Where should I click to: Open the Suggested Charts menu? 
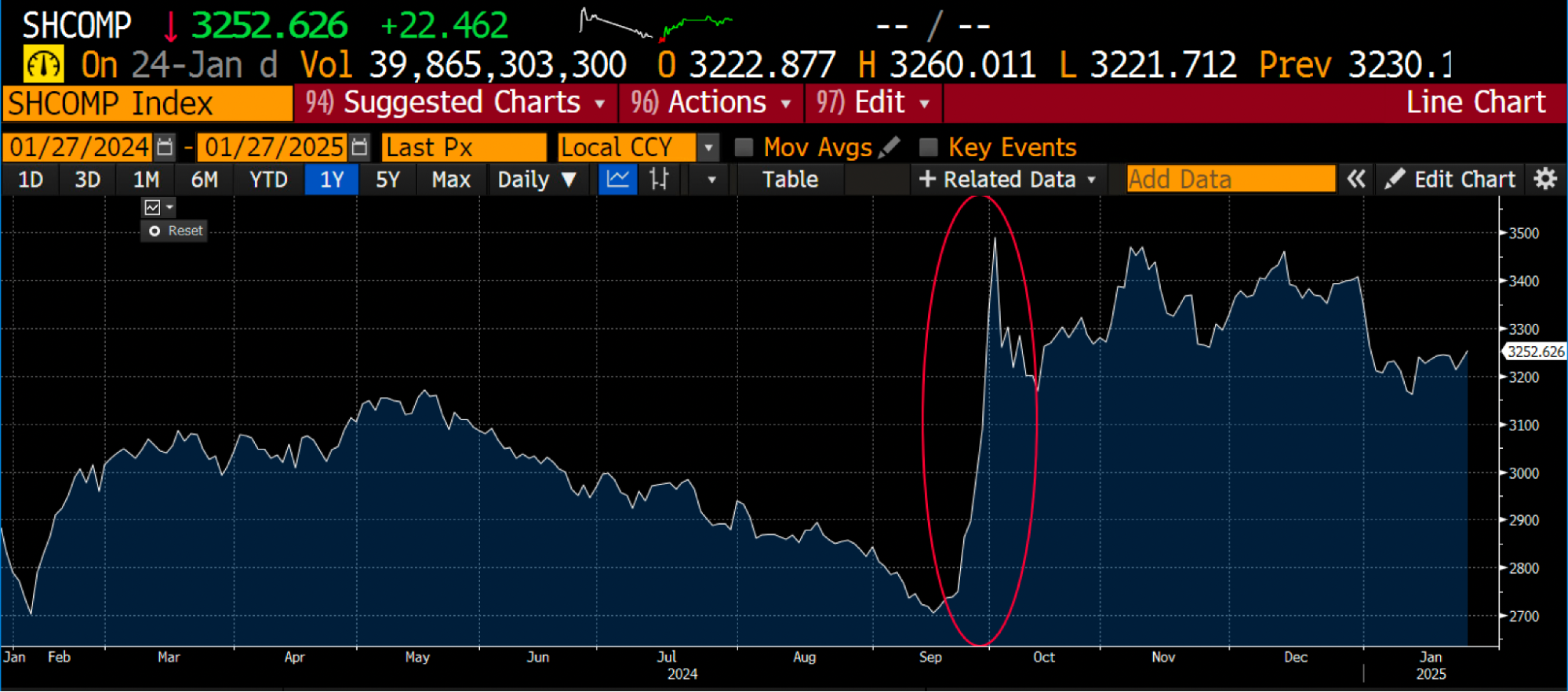pyautogui.click(x=456, y=103)
